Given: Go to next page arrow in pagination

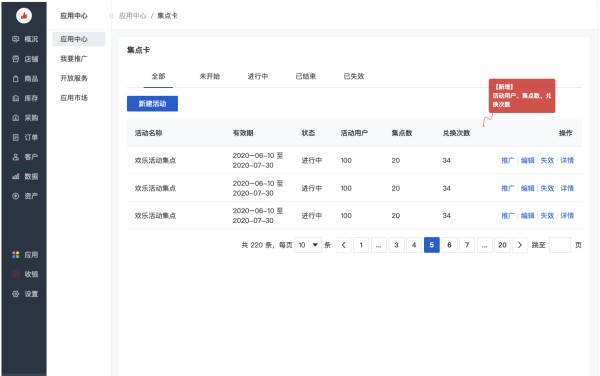Looking at the screenshot, I should point(520,245).
